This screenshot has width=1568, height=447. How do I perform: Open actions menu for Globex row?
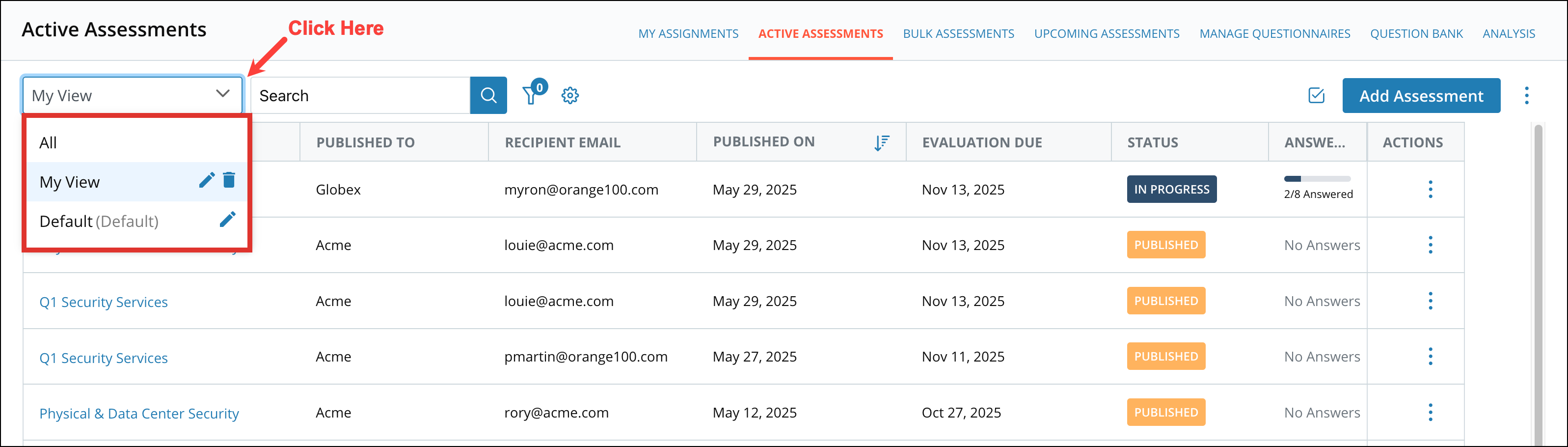[x=1430, y=190]
